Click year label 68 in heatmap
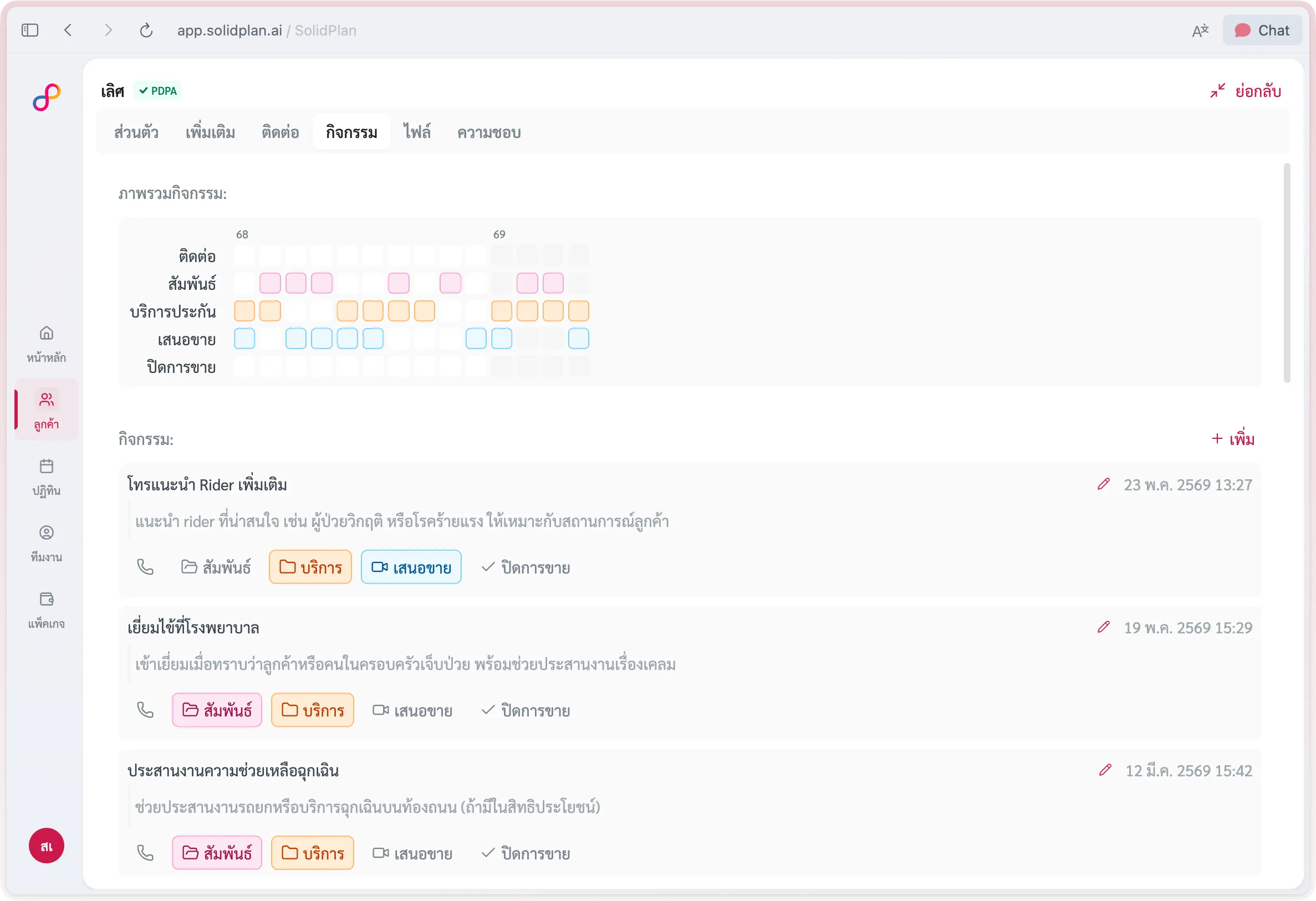Viewport: 1316px width, 901px height. [242, 234]
